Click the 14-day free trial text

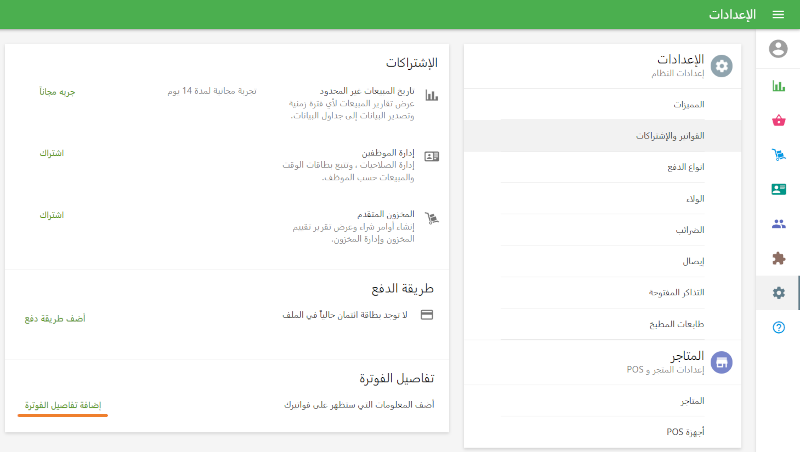pos(212,91)
